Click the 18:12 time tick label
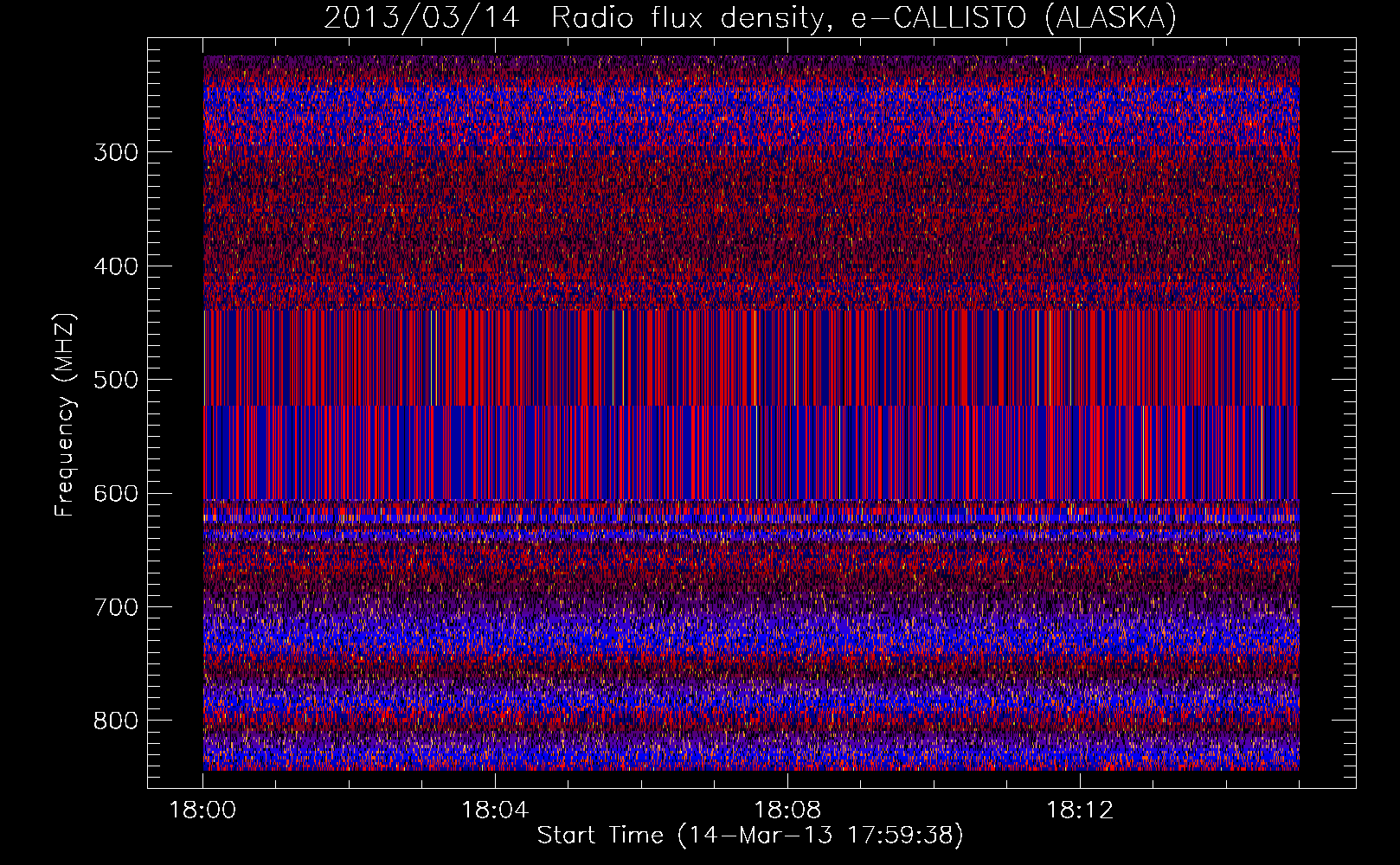This screenshot has width=1400, height=865. (1080, 811)
